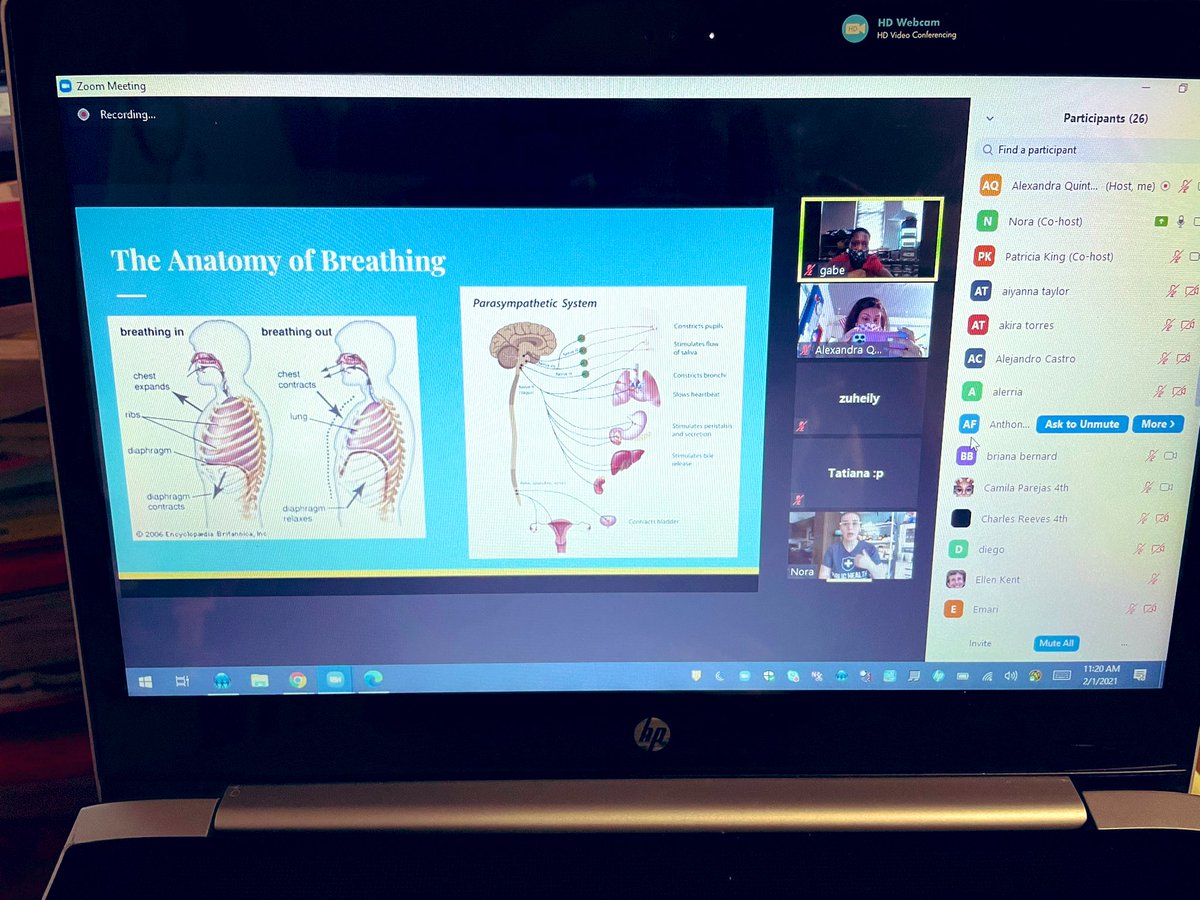Open Microsoft Edge from the taskbar

click(374, 679)
